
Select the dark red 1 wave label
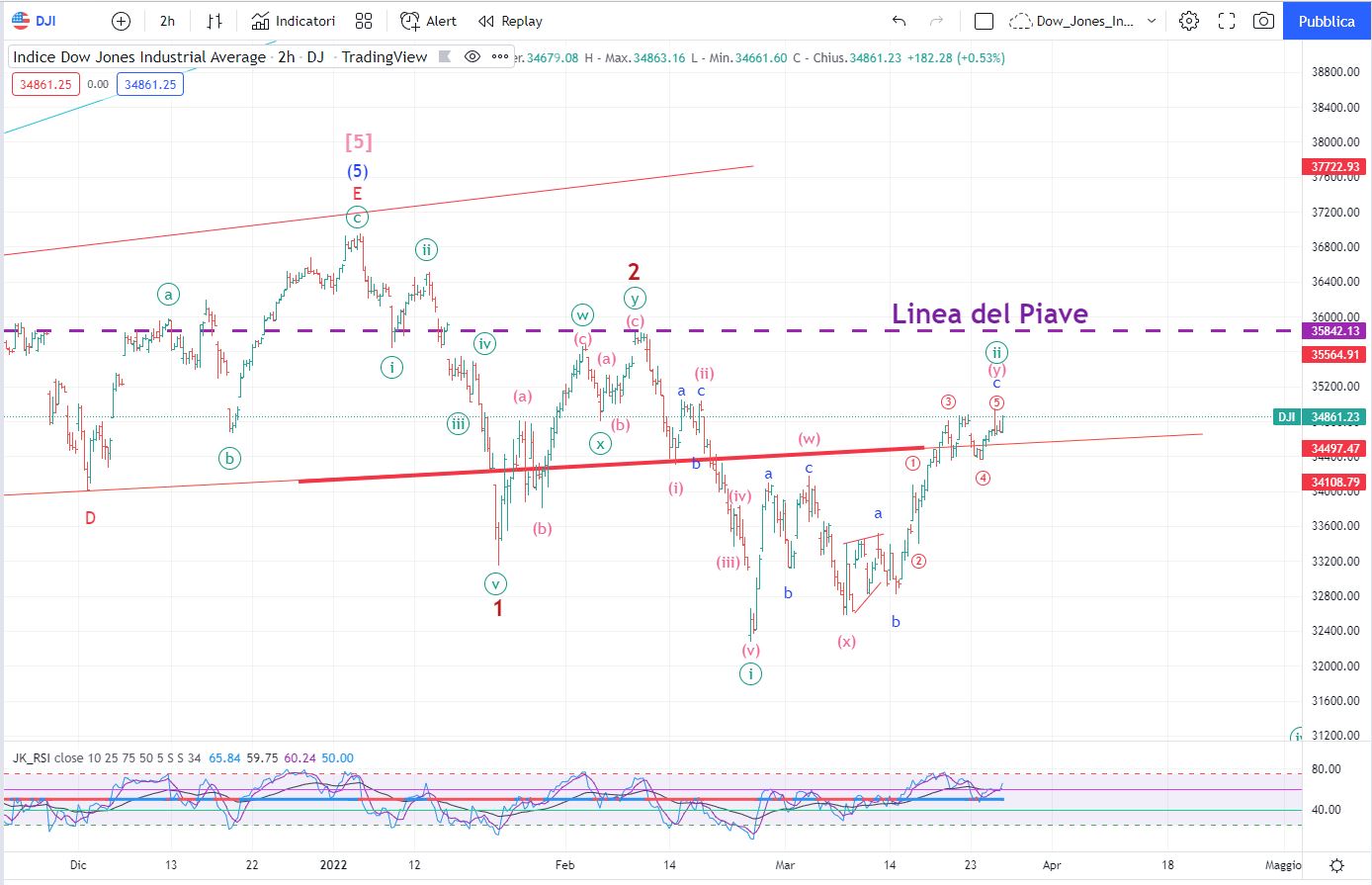pyautogui.click(x=498, y=609)
